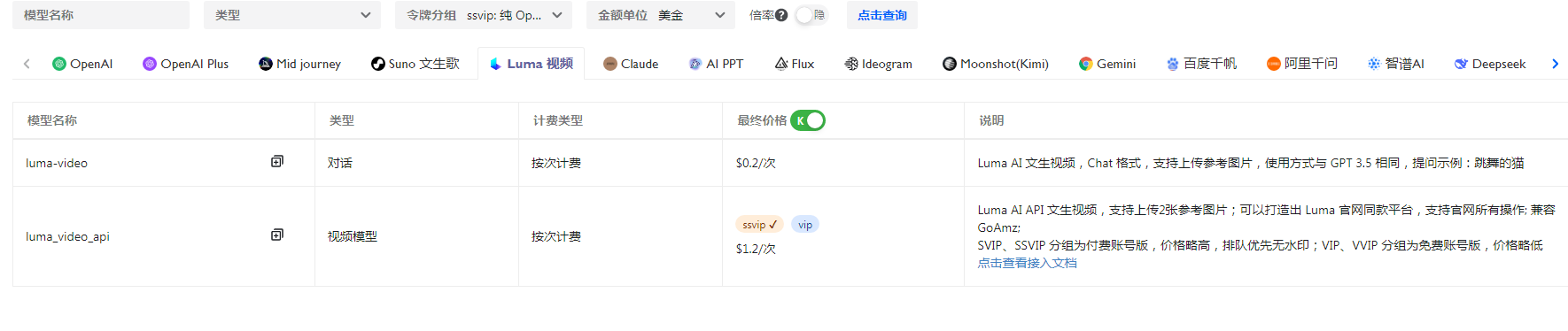The height and width of the screenshot is (331, 1568).
Task: Select the vip price tag
Action: pyautogui.click(x=805, y=225)
